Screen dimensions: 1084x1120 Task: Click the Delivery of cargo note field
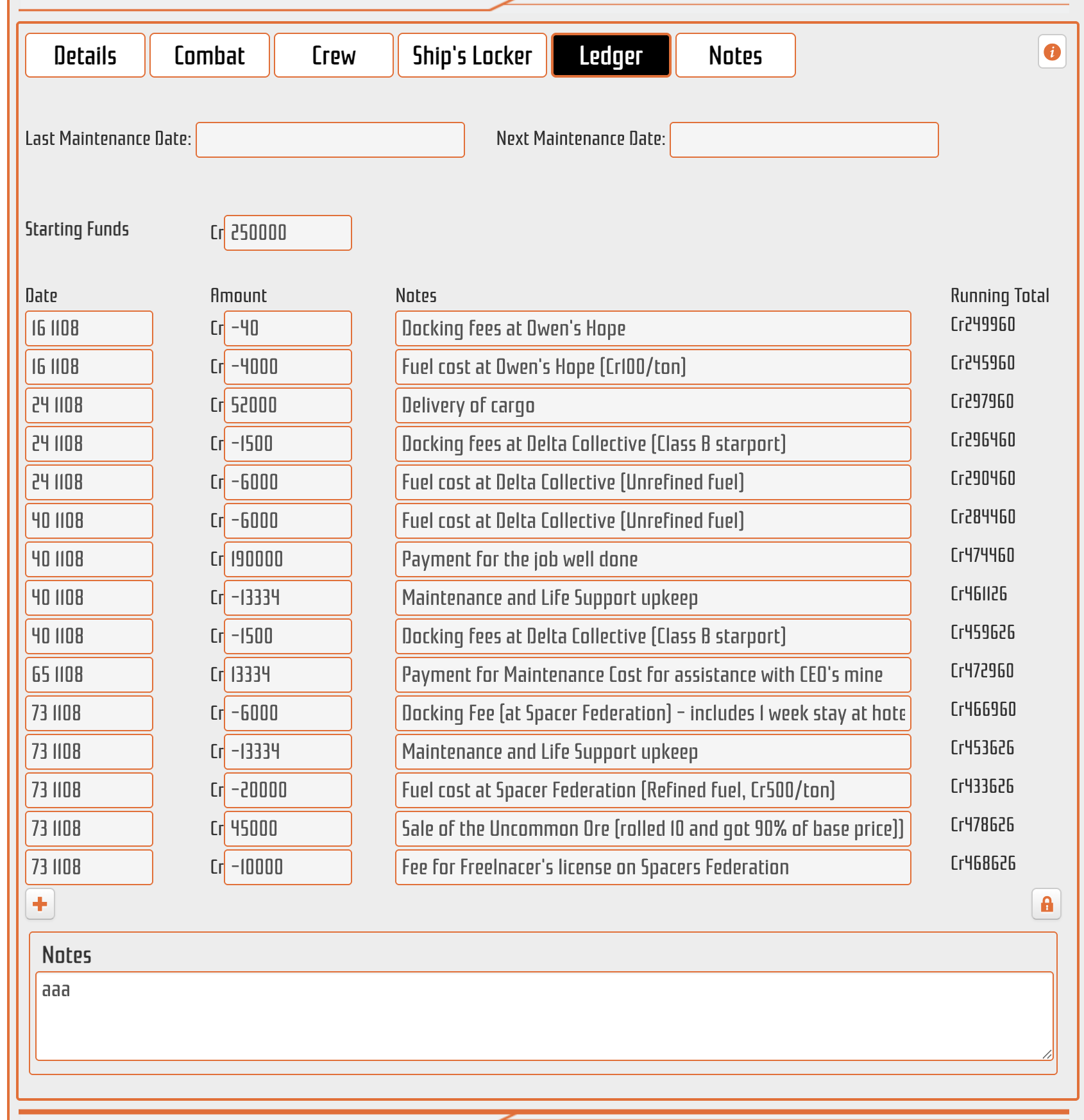point(653,405)
